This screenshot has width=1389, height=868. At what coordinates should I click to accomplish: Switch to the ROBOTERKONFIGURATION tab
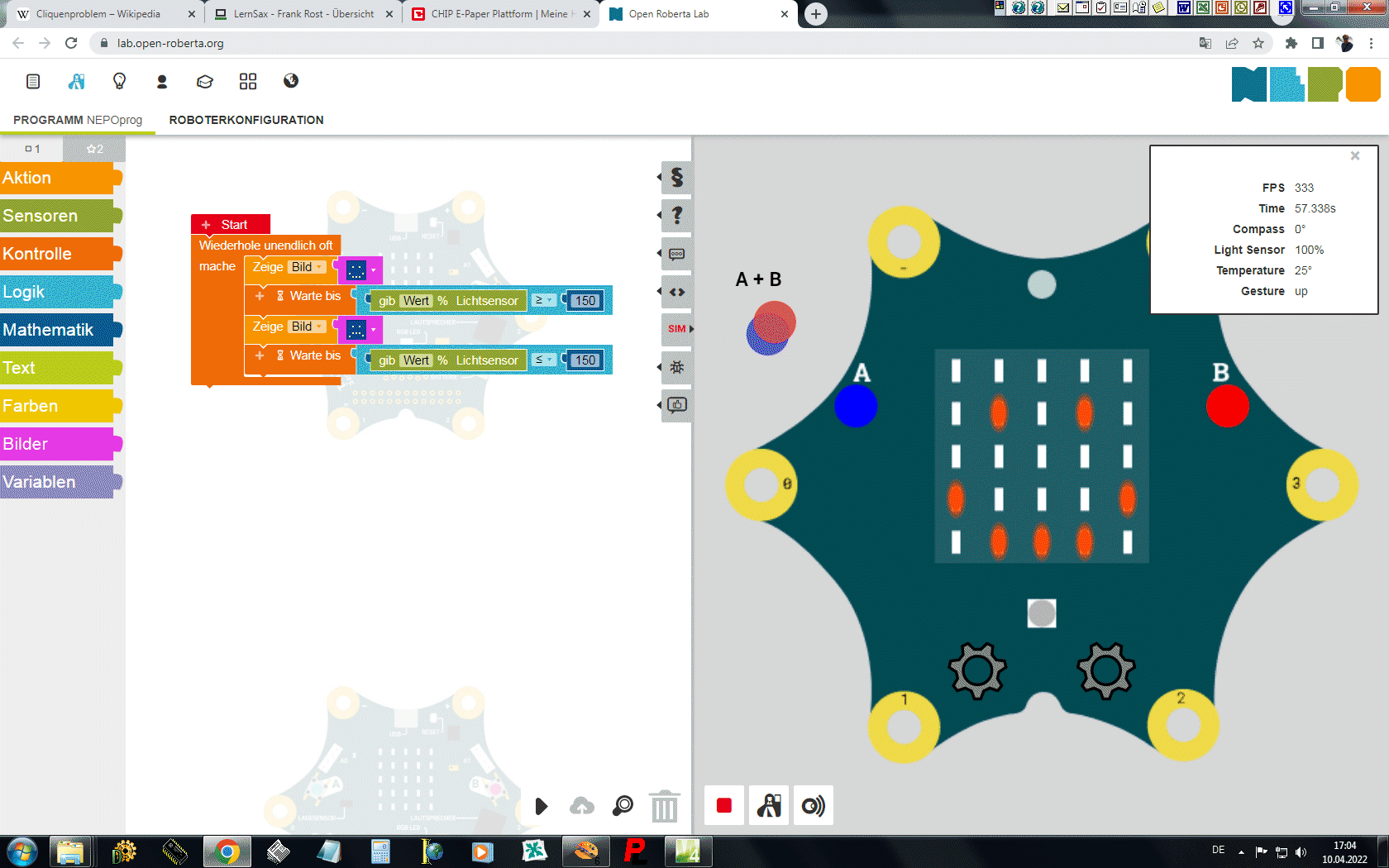(x=246, y=120)
